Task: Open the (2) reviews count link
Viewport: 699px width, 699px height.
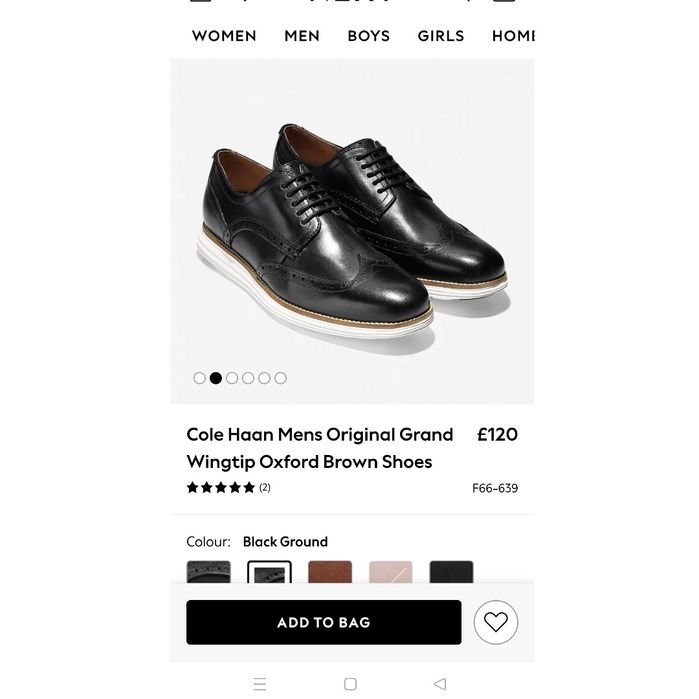Action: pyautogui.click(x=265, y=488)
